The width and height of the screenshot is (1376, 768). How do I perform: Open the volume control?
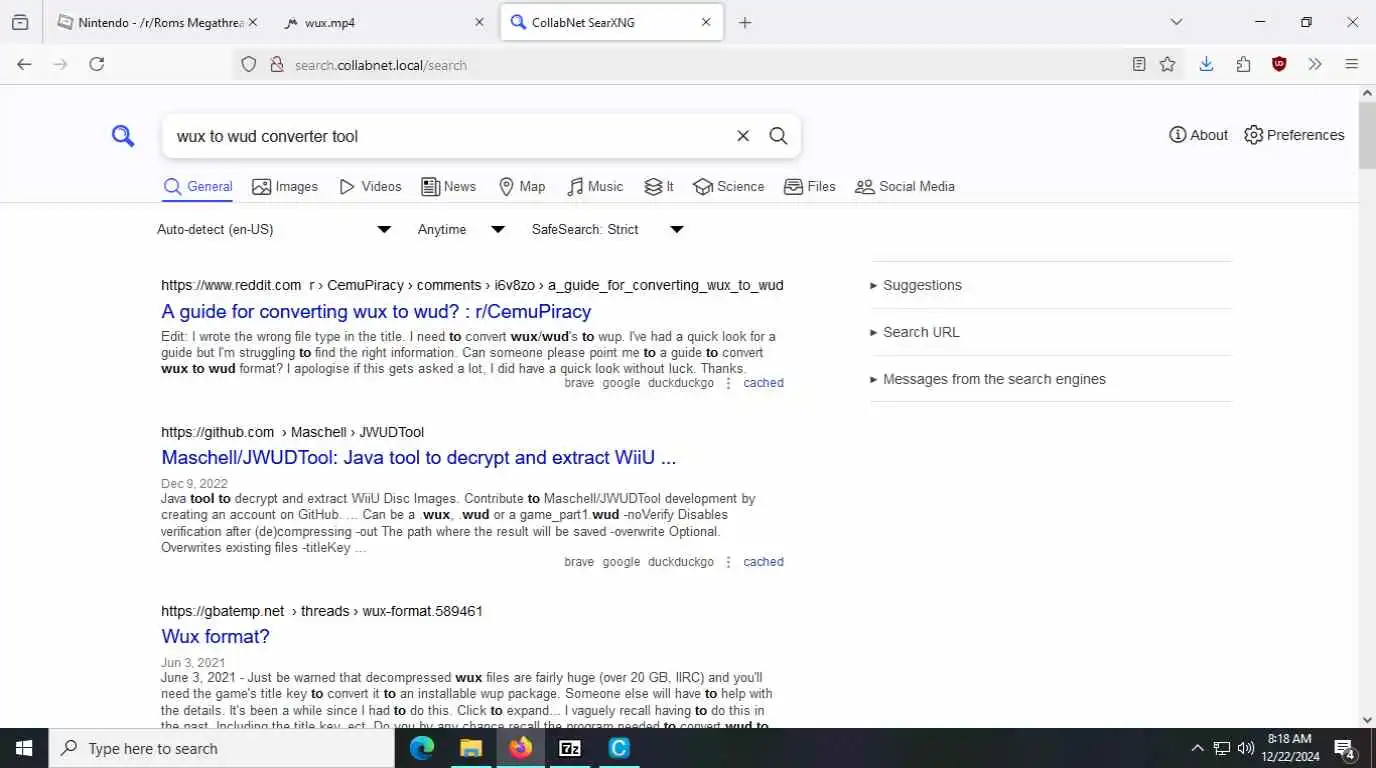tap(1246, 748)
